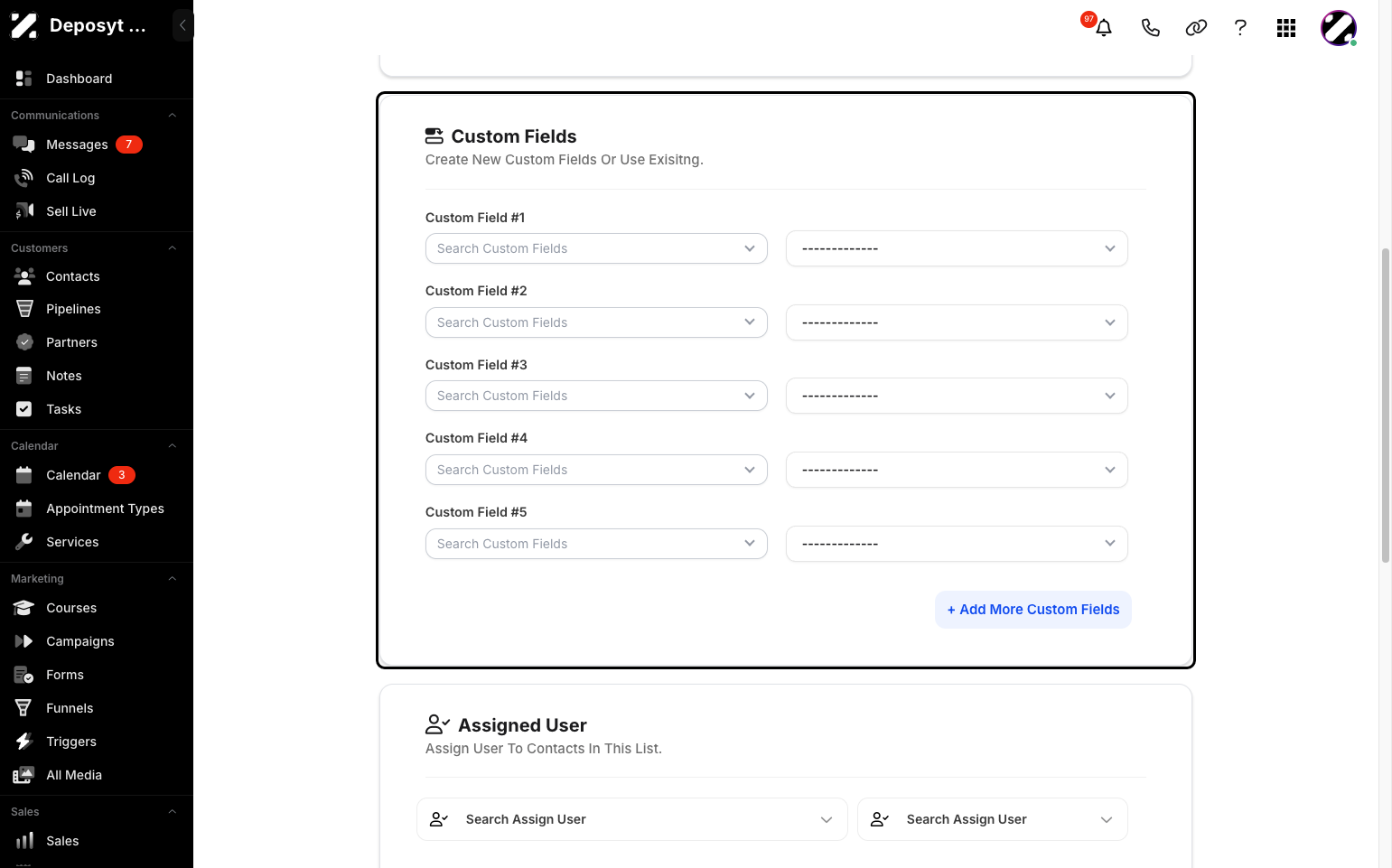Image resolution: width=1392 pixels, height=868 pixels.
Task: Click Add More Custom Fields button
Action: (x=1033, y=610)
